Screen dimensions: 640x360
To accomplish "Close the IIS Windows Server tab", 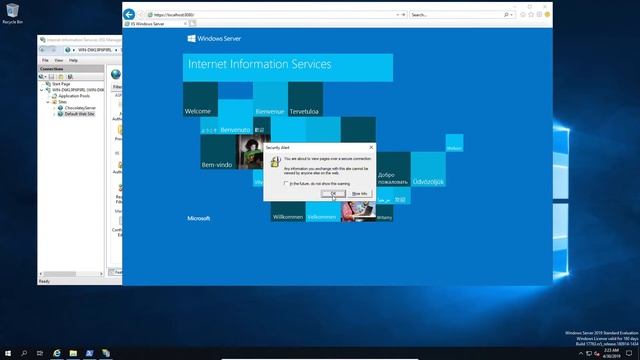I will pos(185,24).
